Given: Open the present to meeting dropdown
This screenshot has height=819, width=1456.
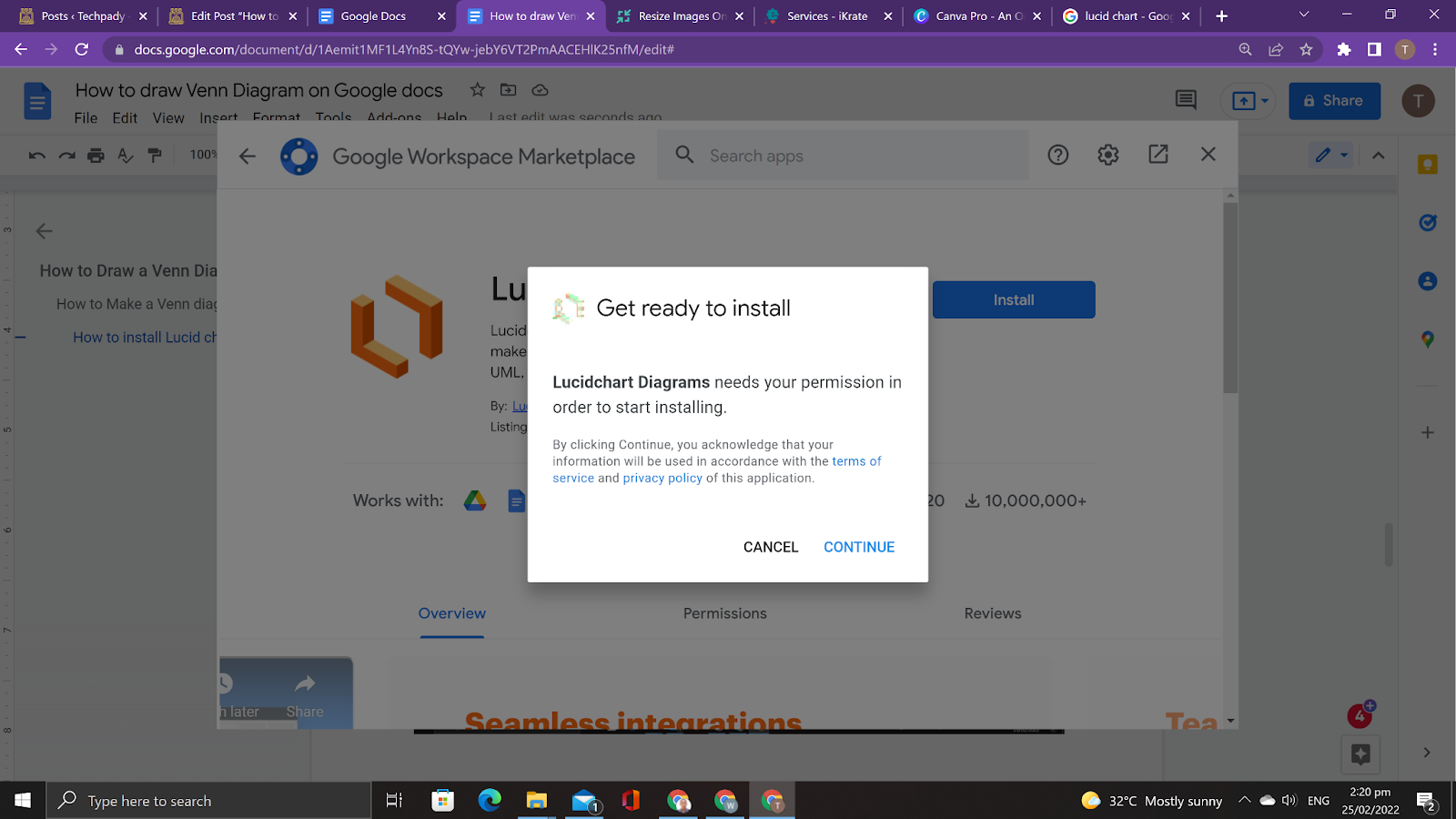Looking at the screenshot, I should 1250,101.
